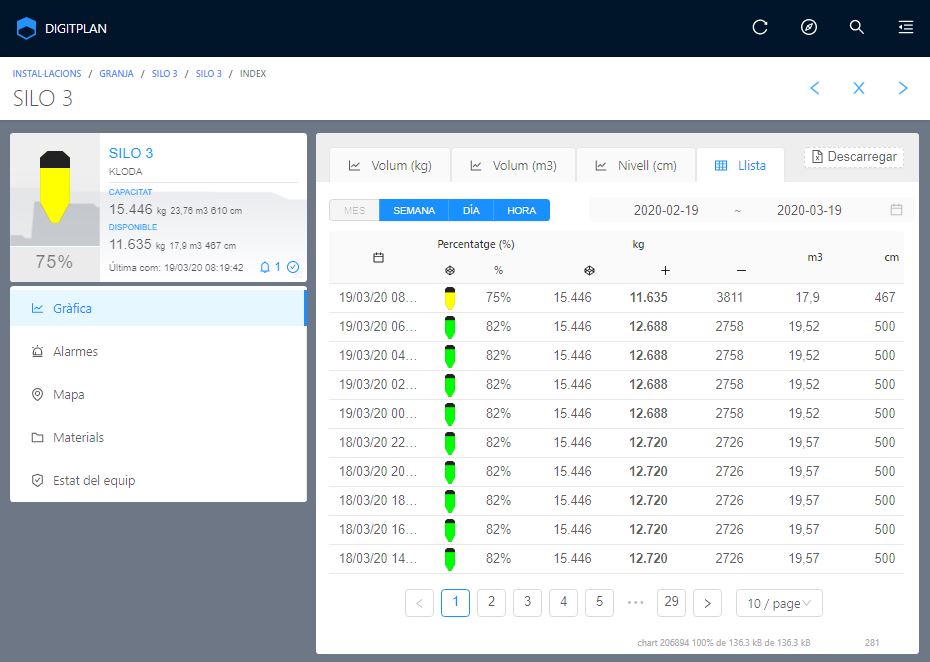Screen dimensions: 930x662
Task: Click the 19/03/20 04… date cell
Action: click(x=377, y=356)
